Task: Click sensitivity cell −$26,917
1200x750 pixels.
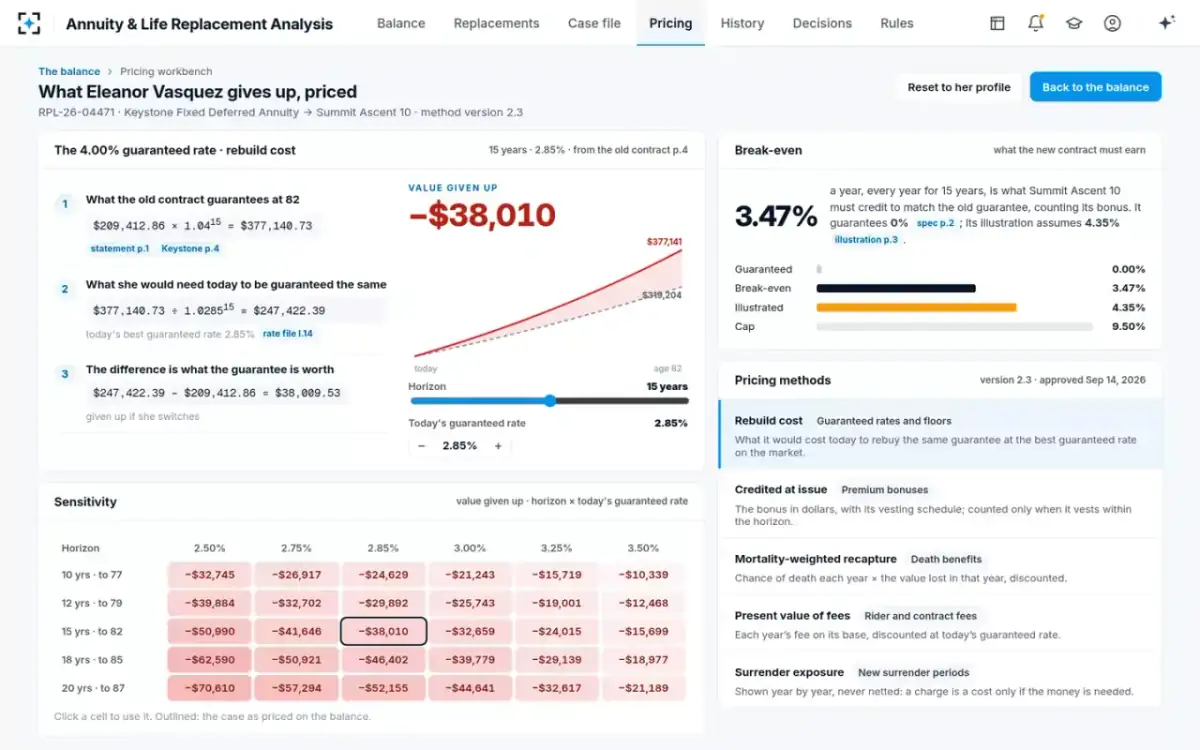Action: click(x=296, y=575)
